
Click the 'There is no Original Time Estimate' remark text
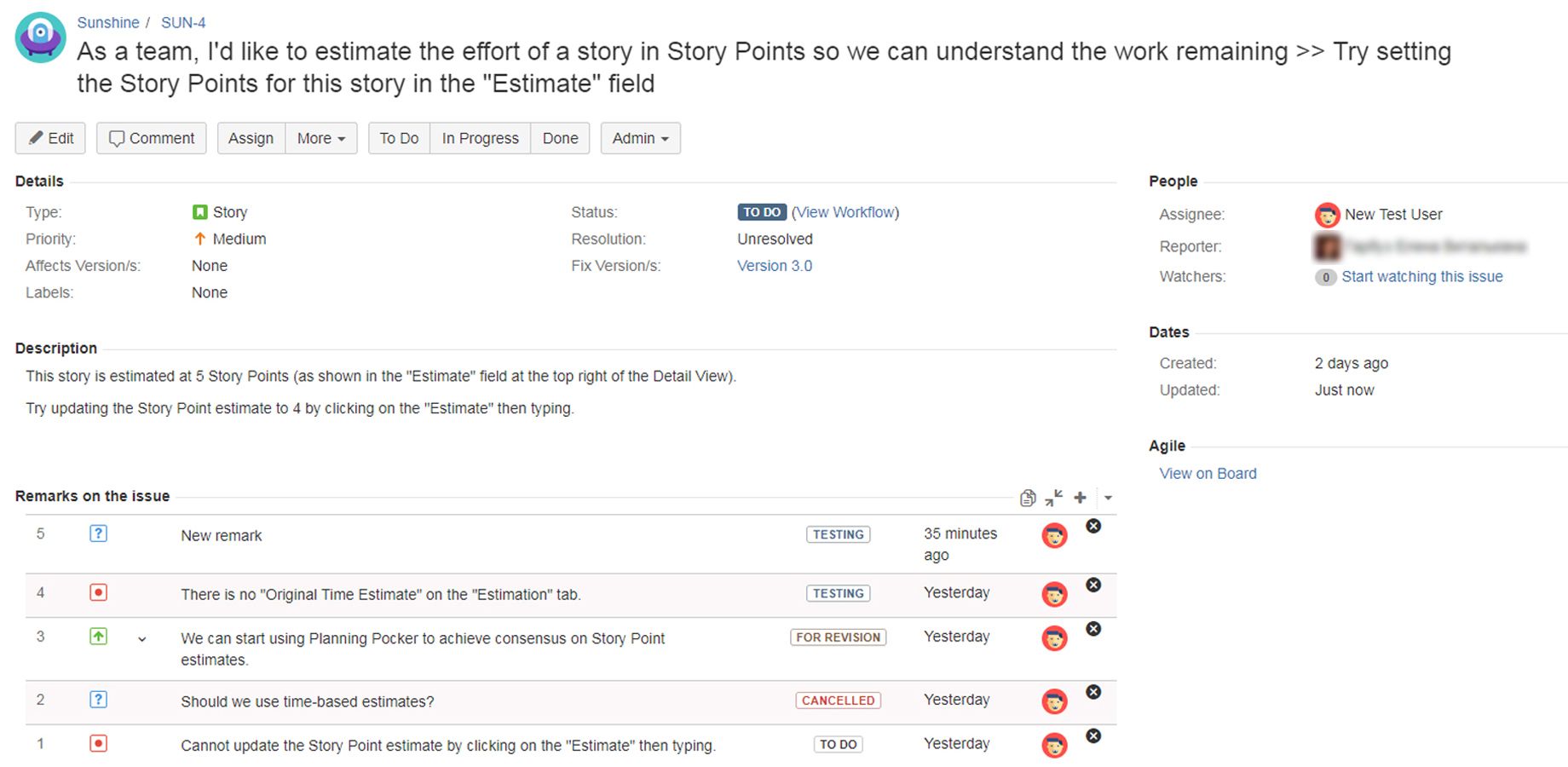tap(381, 594)
